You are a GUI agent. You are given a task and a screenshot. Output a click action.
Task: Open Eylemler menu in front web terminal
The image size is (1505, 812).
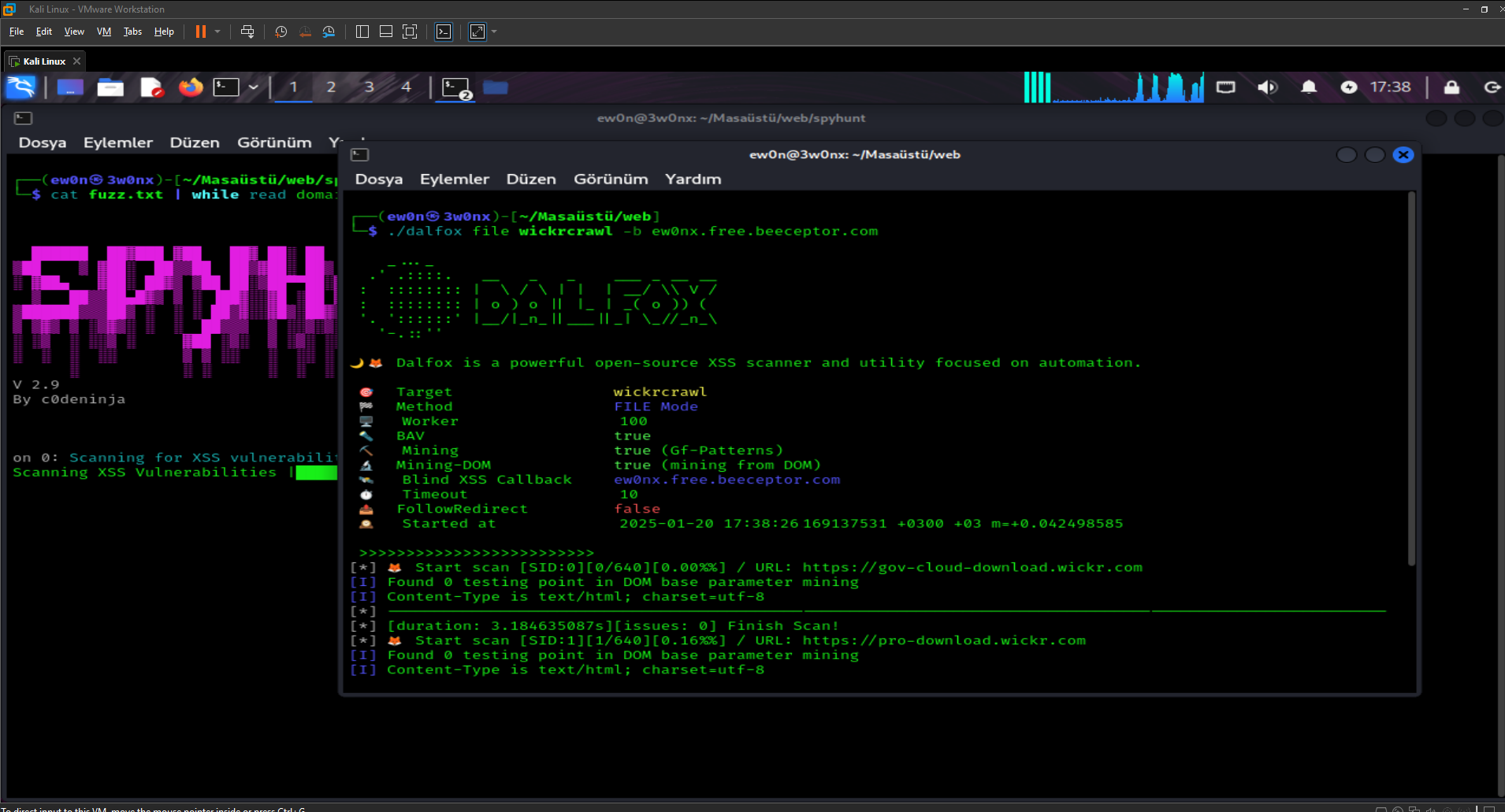click(455, 179)
